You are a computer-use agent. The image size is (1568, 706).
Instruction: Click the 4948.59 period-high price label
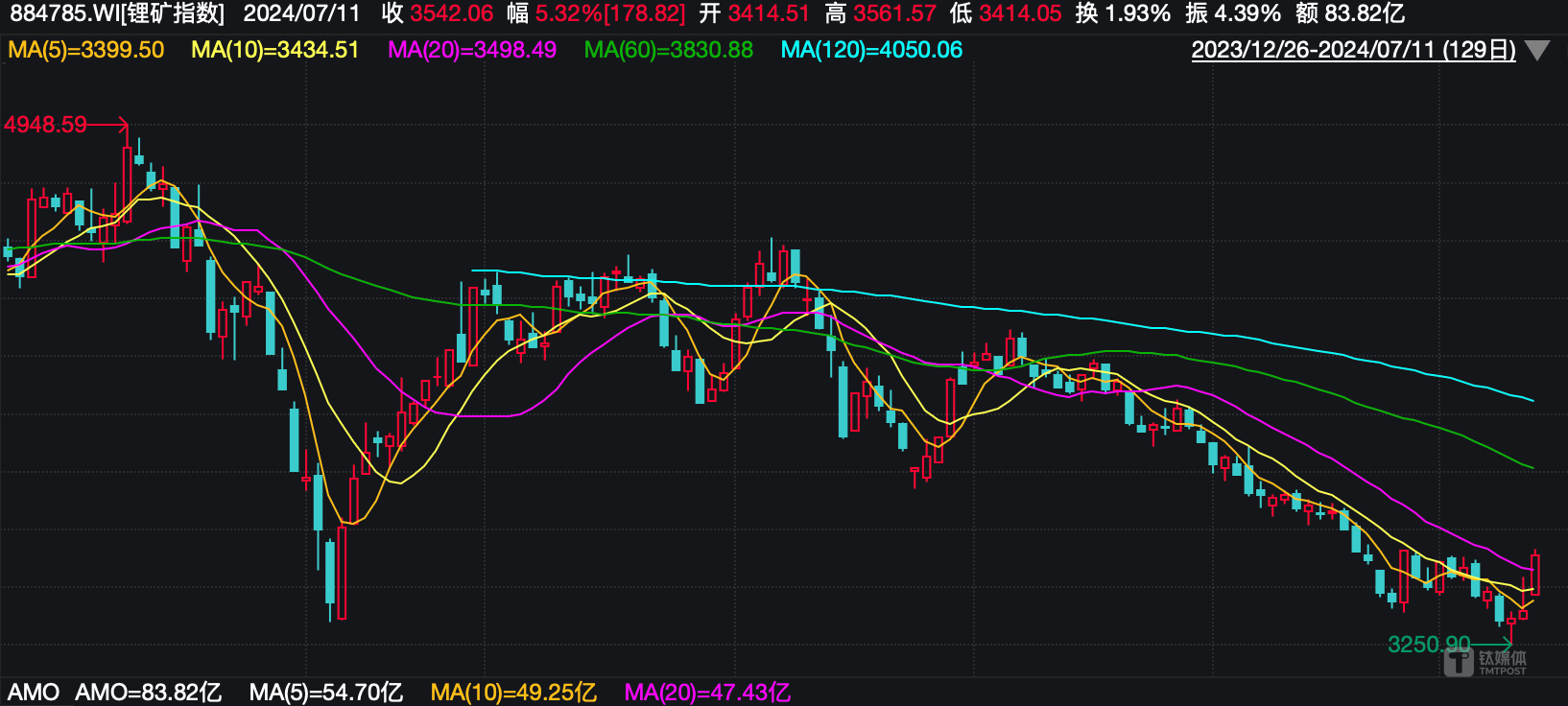point(45,125)
